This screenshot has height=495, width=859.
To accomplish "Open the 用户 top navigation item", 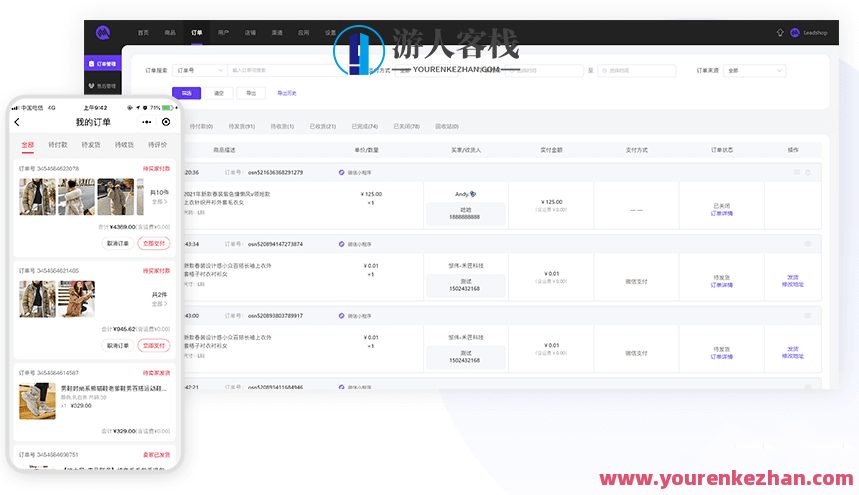I will click(x=224, y=33).
